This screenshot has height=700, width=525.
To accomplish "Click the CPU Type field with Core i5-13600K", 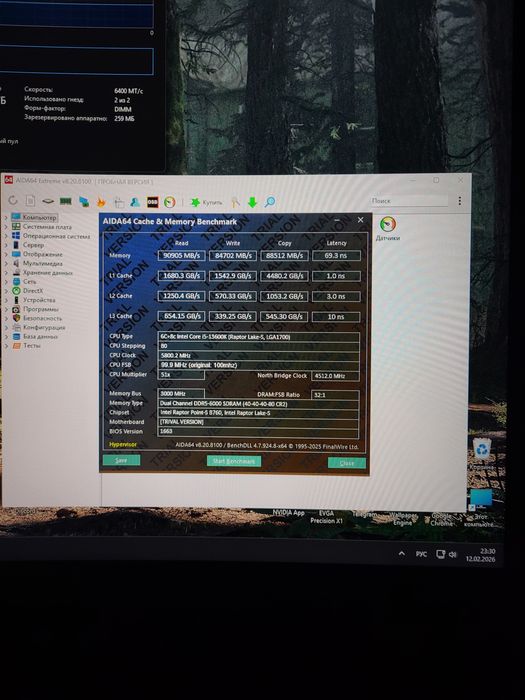I will (258, 337).
